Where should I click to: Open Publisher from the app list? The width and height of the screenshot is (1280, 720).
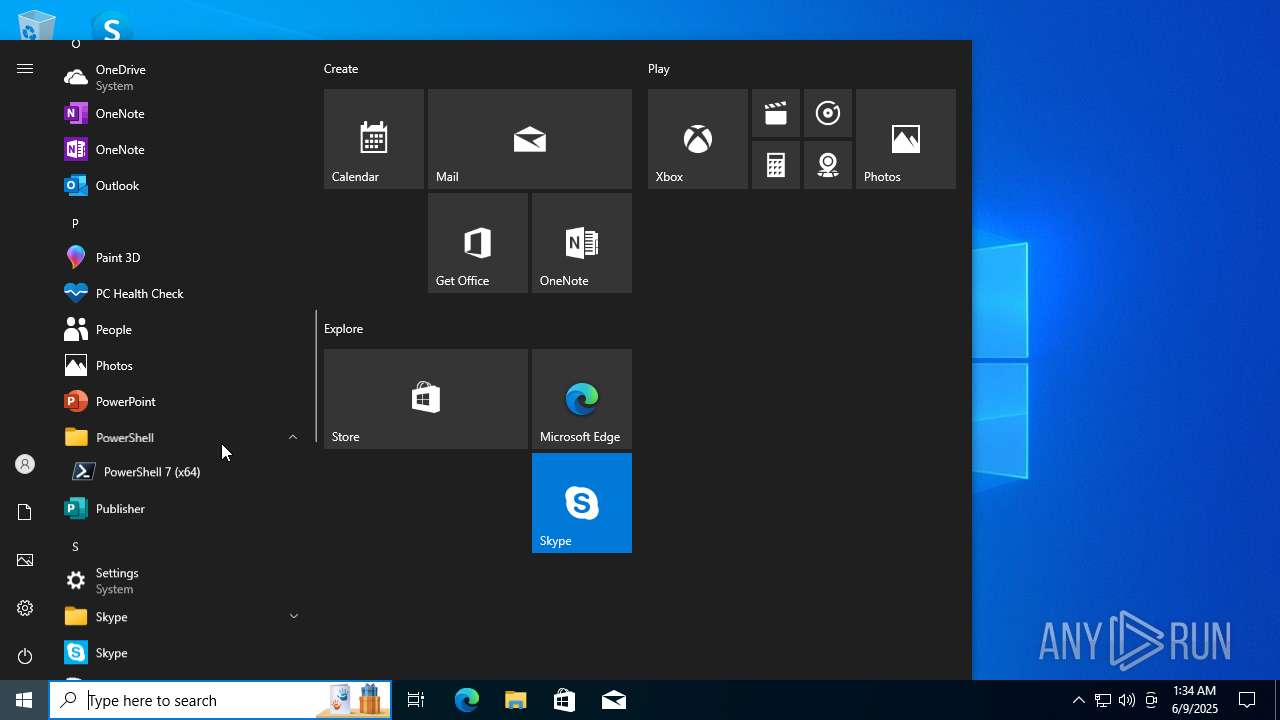(x=182, y=508)
